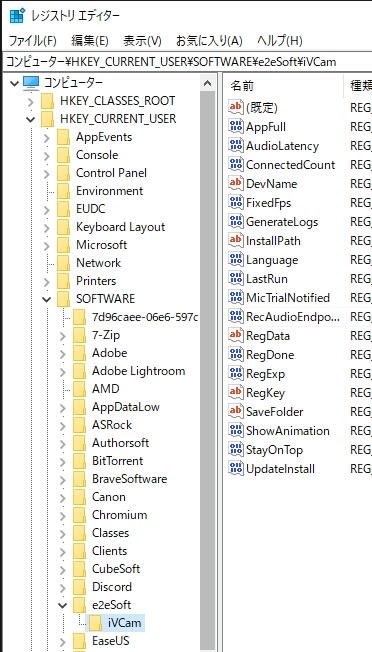Open the ヘルプ(H) menu

click(279, 41)
